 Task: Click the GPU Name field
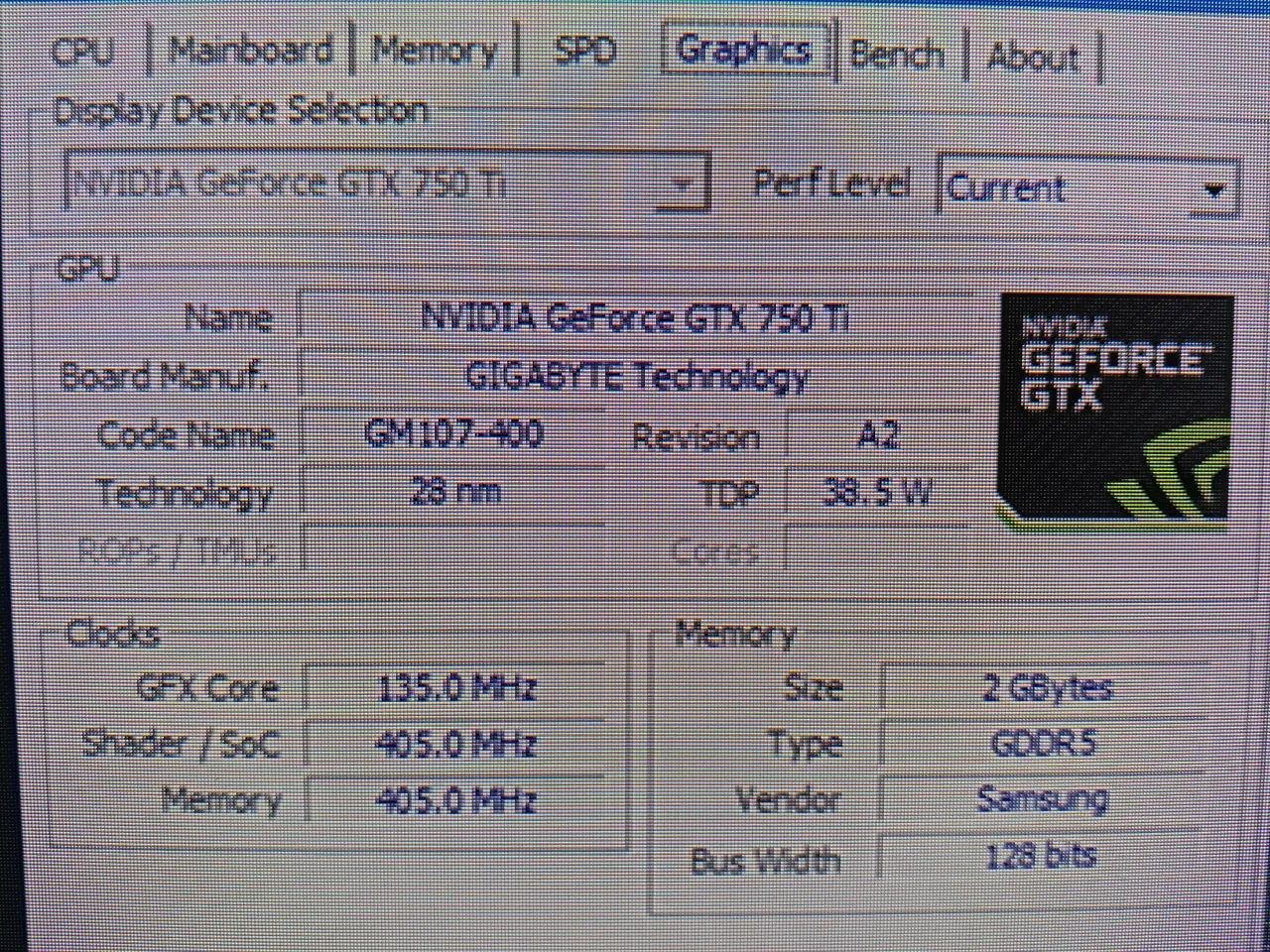[635, 317]
